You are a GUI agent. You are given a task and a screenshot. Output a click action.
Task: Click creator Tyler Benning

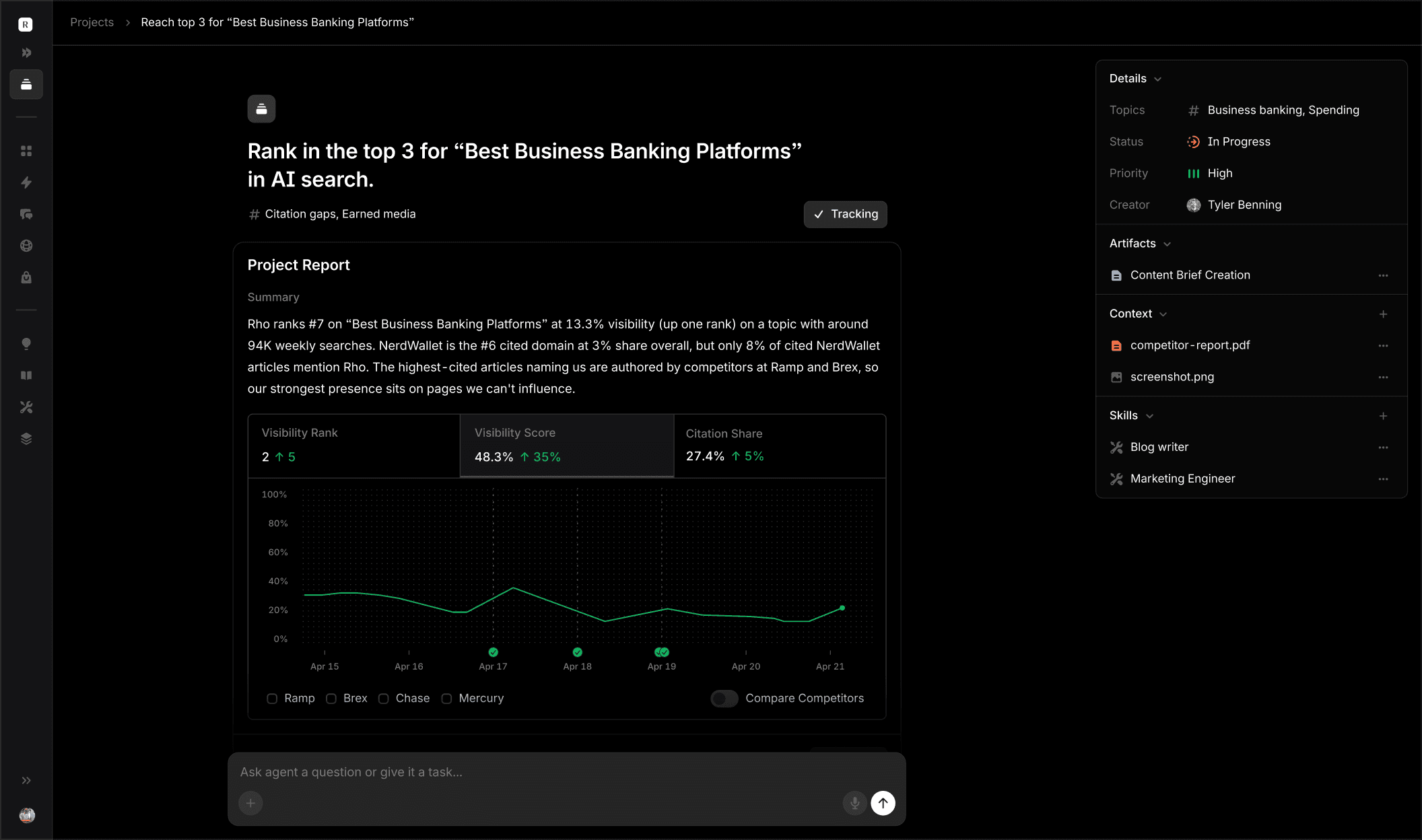click(1234, 205)
